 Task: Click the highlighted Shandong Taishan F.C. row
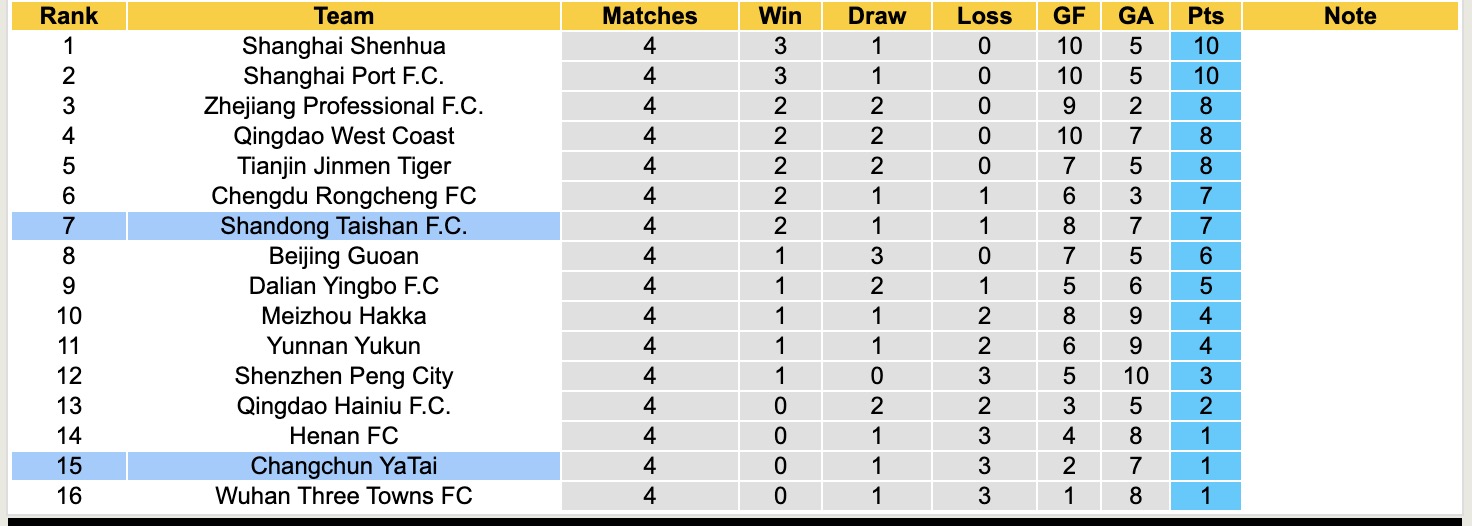point(343,226)
